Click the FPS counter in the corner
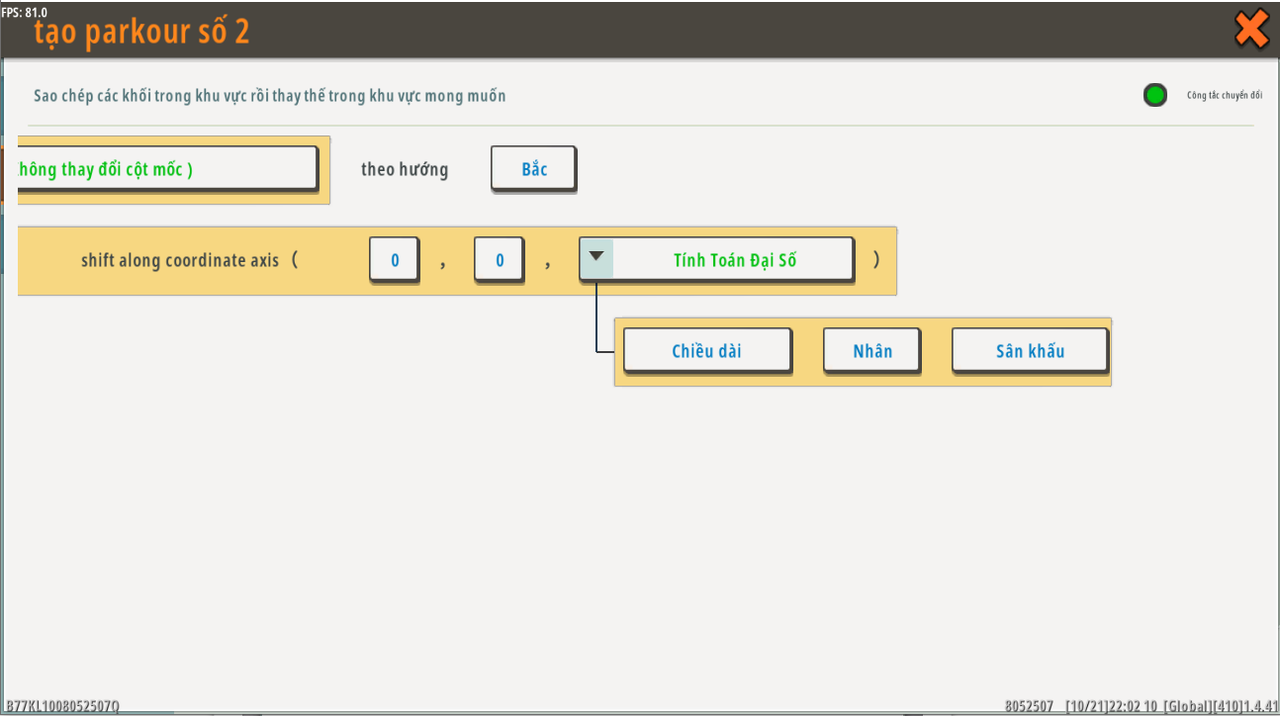This screenshot has width=1280, height=716. 24,11
